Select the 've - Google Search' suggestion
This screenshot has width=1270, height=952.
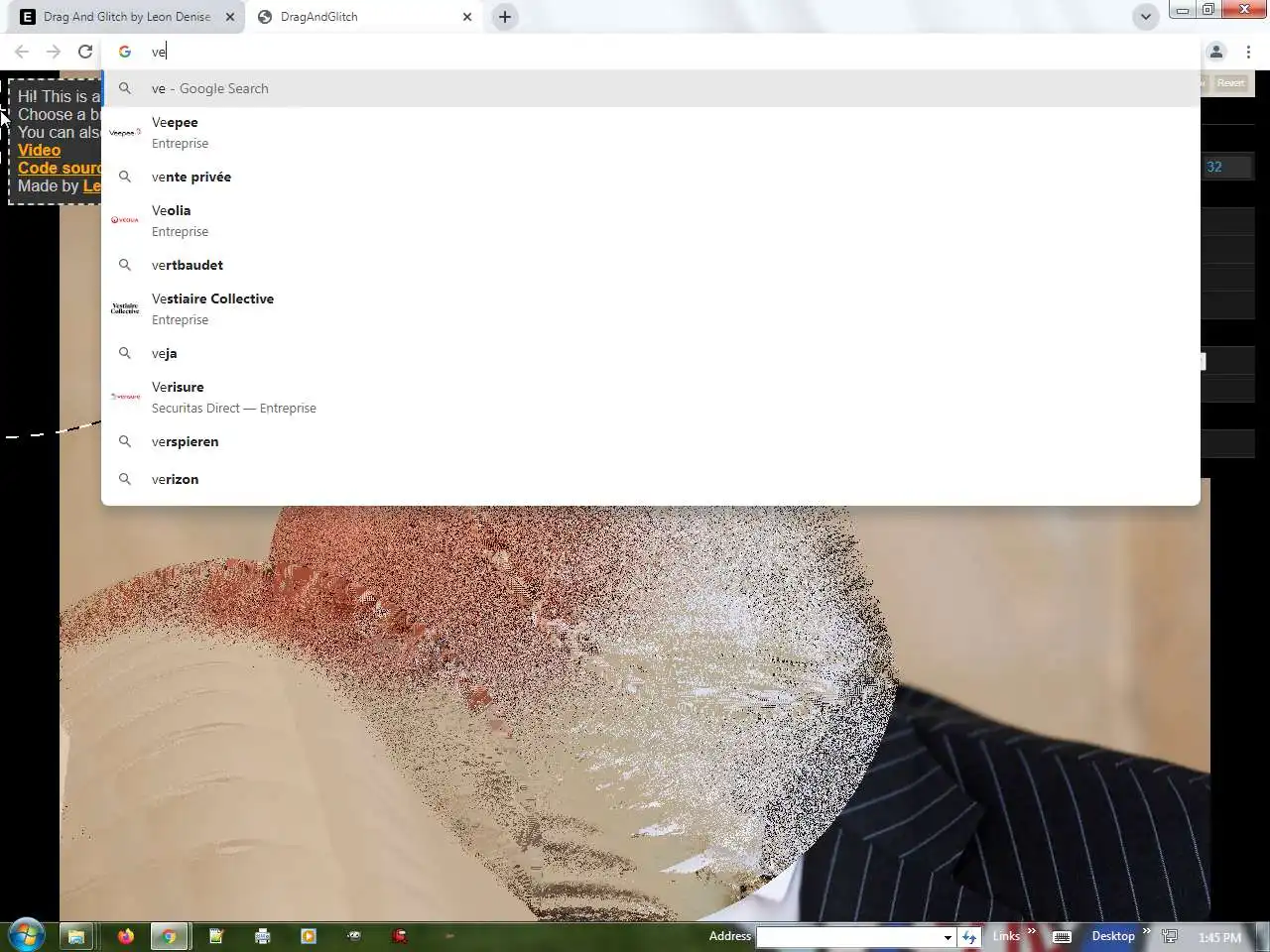coord(650,88)
